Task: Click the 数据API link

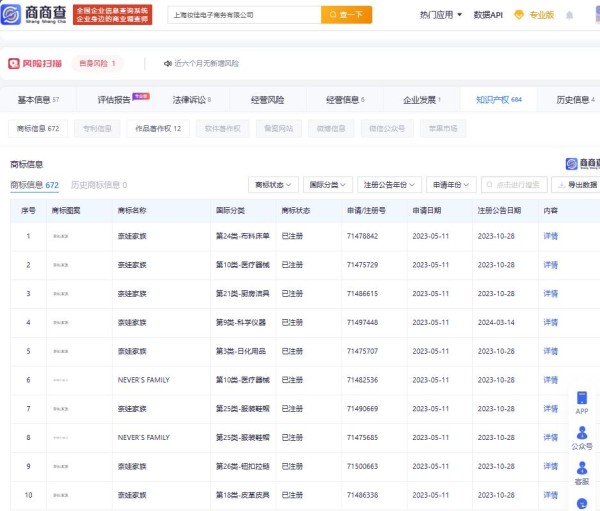Action: click(488, 15)
